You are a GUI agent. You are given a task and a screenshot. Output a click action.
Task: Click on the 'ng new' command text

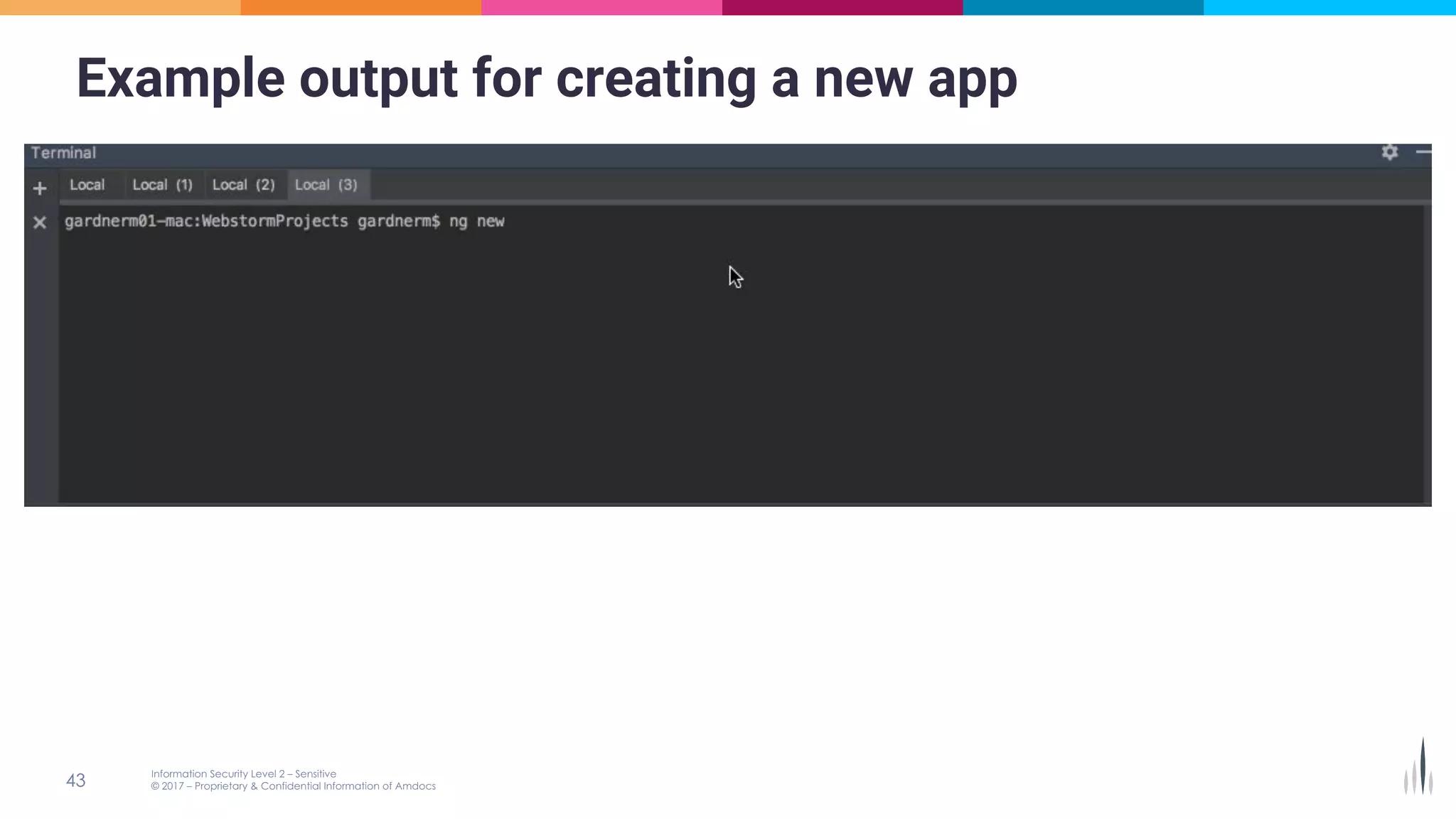476,221
